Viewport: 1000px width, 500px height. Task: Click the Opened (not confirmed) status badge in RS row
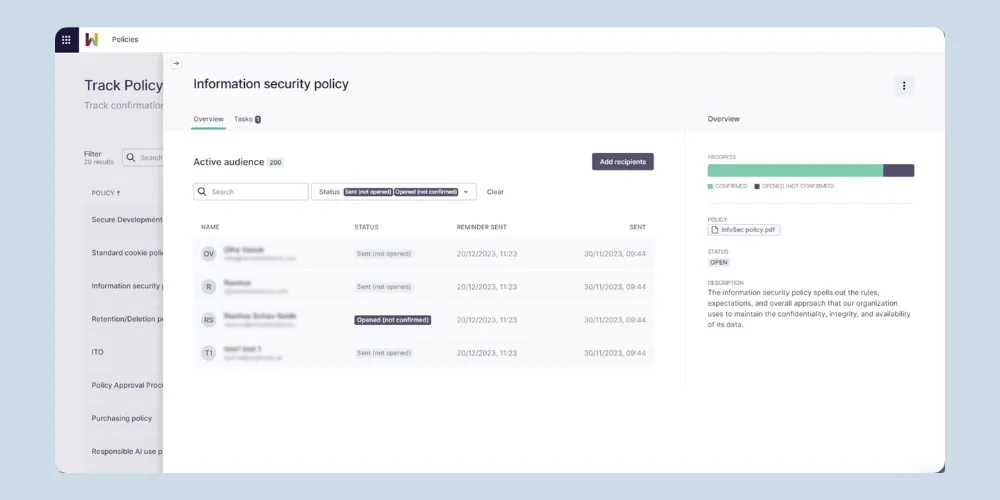pos(393,320)
